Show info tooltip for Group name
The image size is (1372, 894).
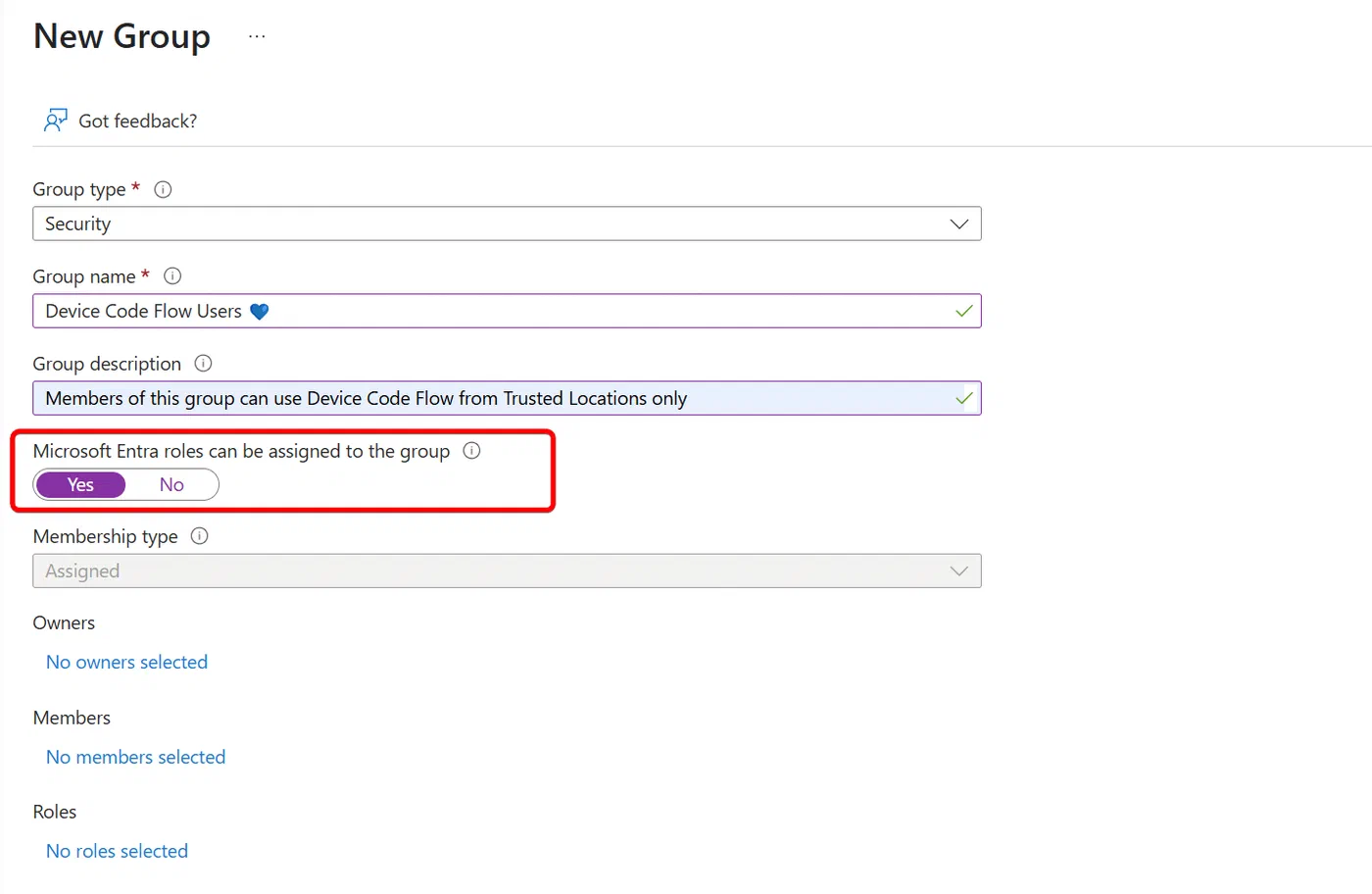pyautogui.click(x=172, y=276)
